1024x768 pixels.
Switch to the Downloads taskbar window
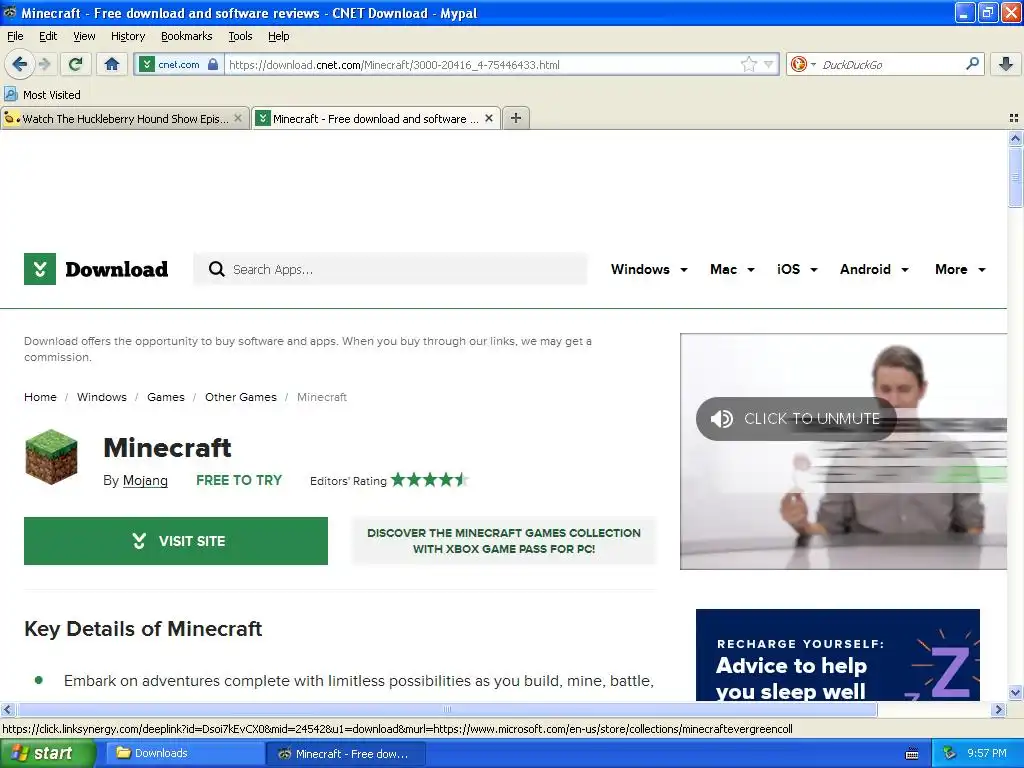click(184, 753)
